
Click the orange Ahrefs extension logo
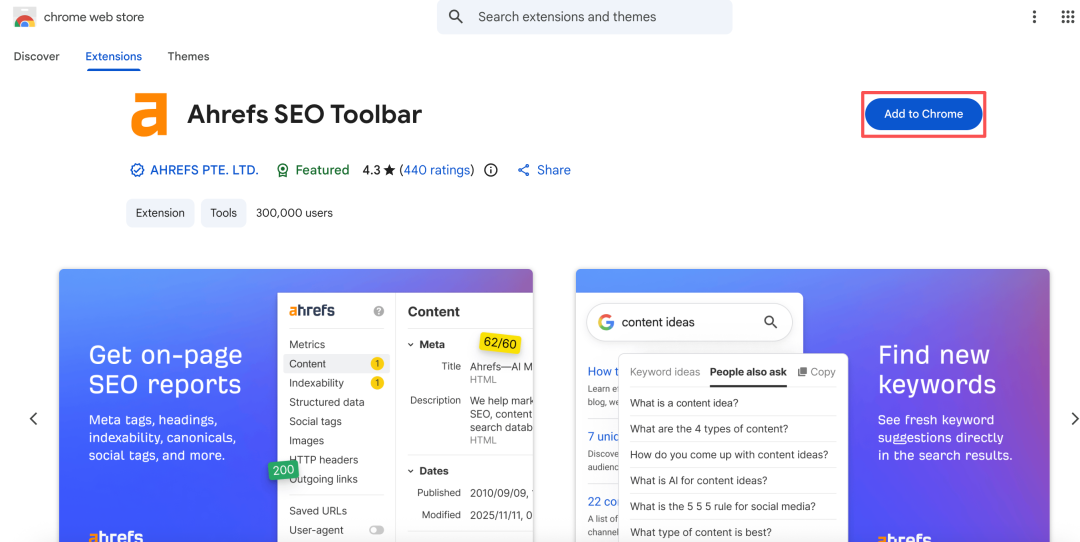150,114
